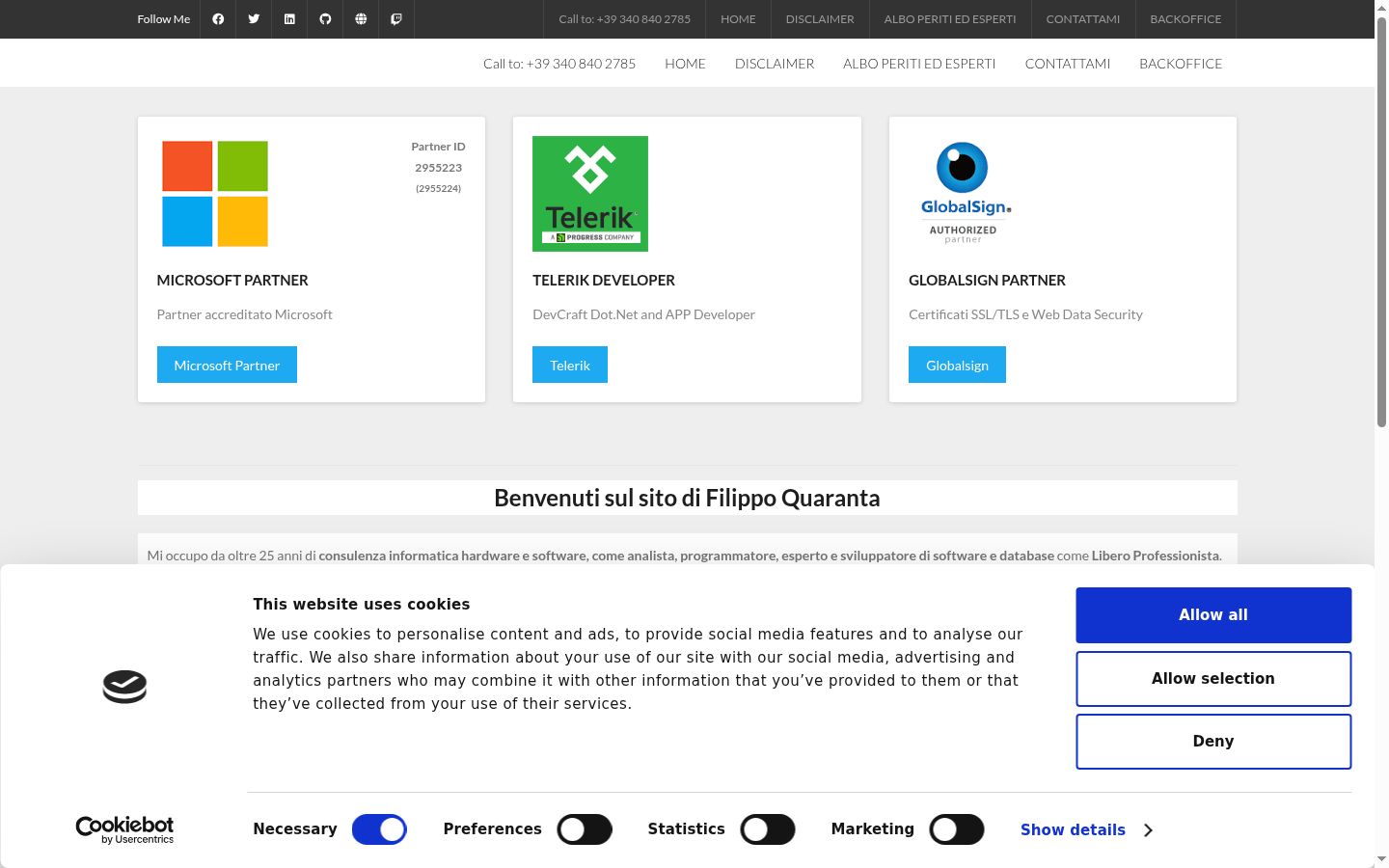Toggle the Necessary cookies switch
The image size is (1389, 868).
(379, 829)
